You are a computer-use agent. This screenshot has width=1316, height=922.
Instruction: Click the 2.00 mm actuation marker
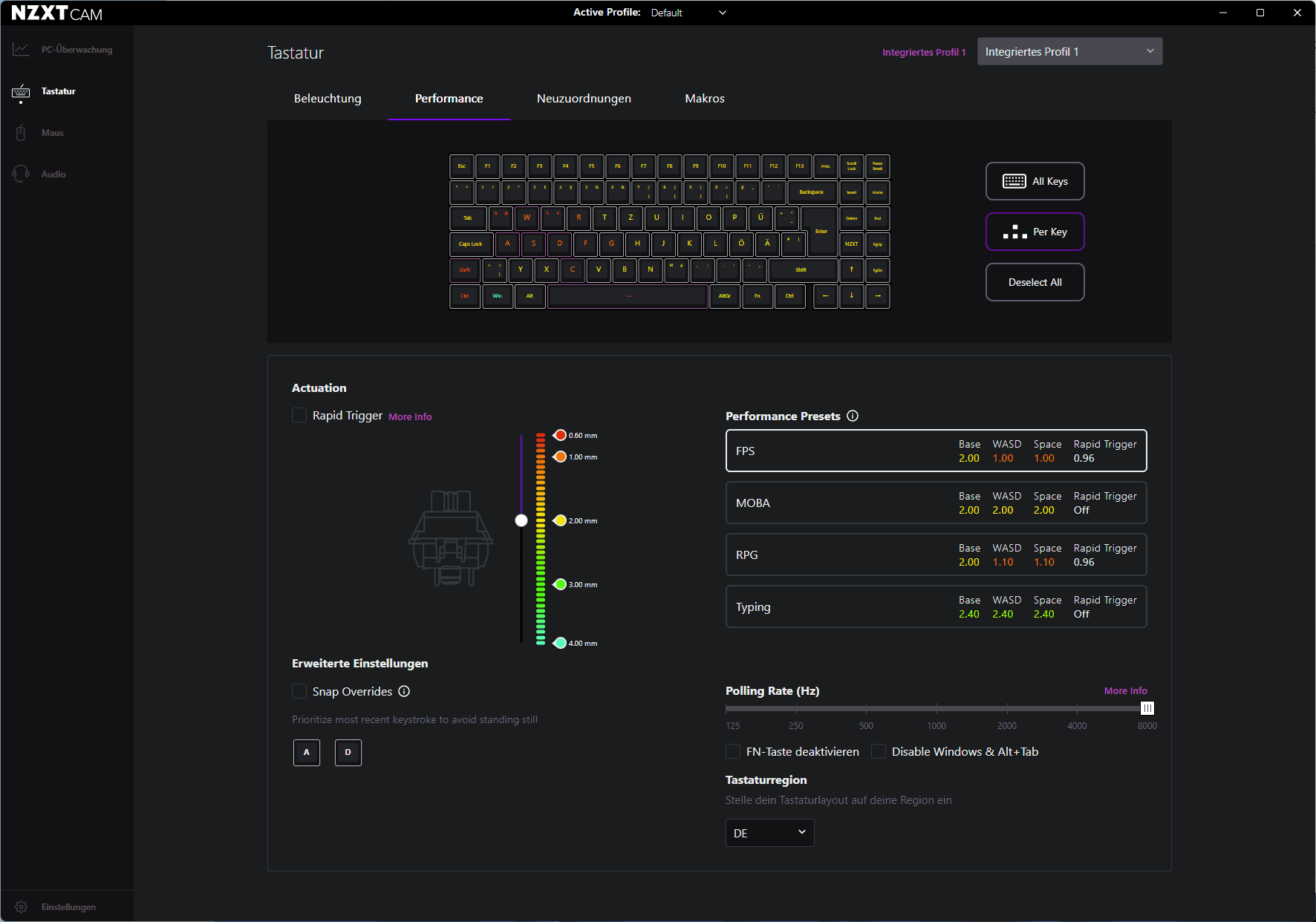tap(561, 520)
